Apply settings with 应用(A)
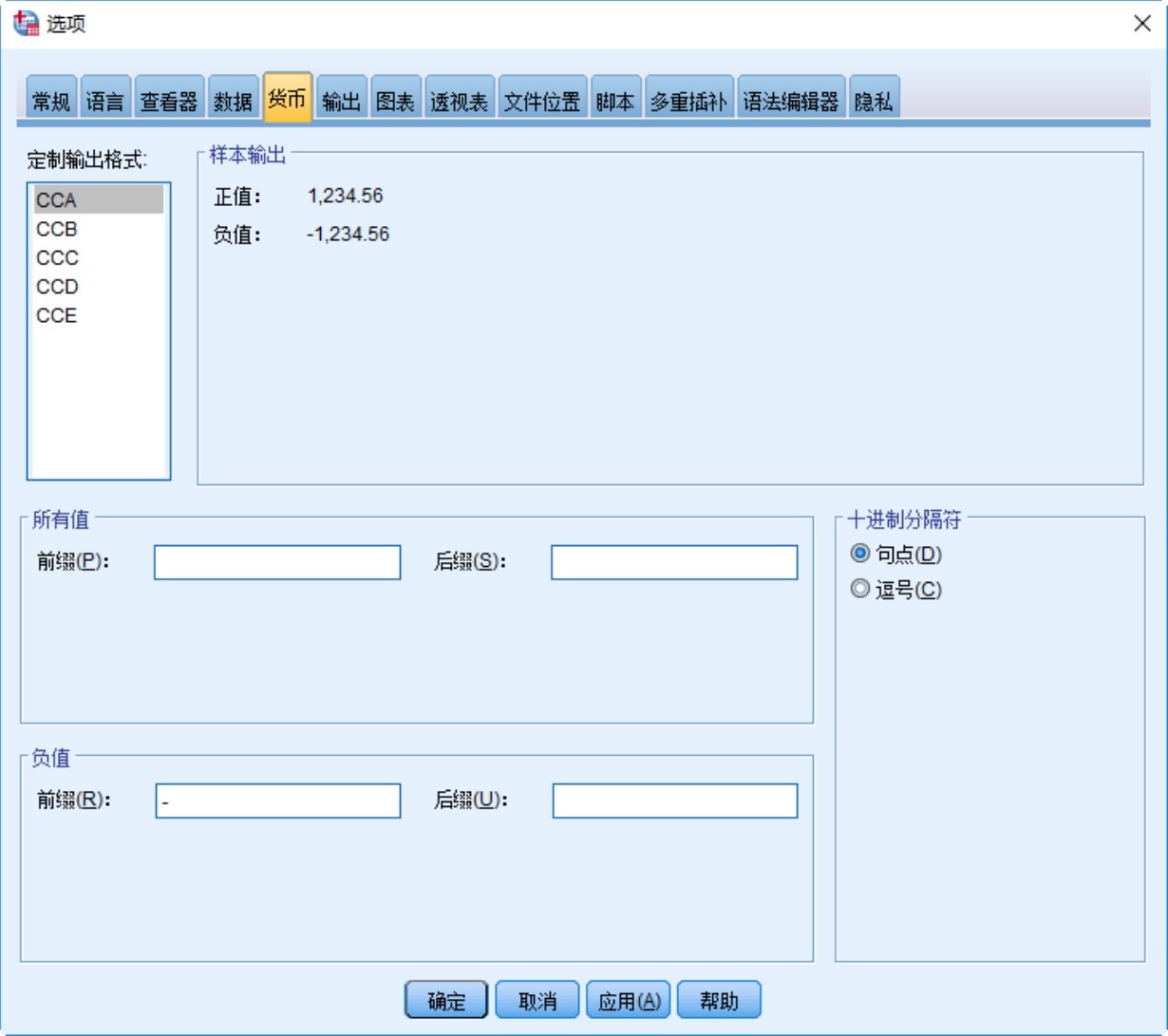 tap(629, 1000)
